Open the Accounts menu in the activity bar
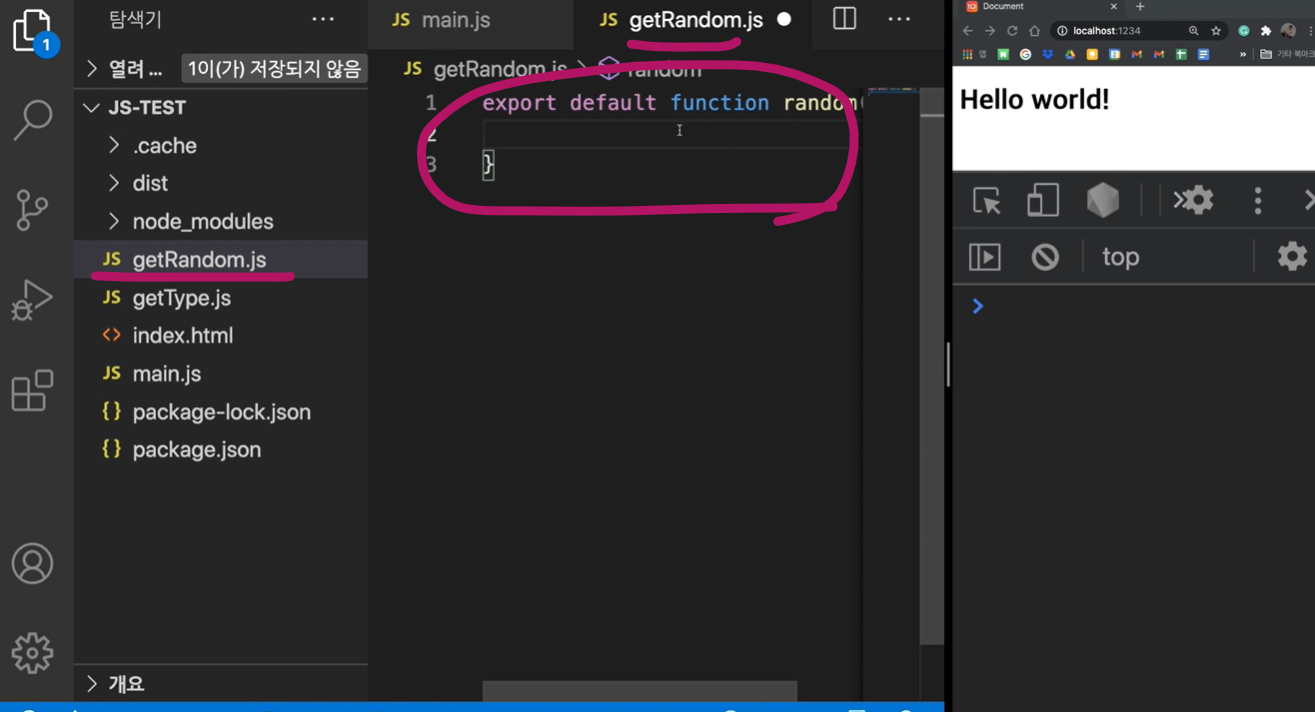Screen dimensions: 1315x712 point(32,564)
